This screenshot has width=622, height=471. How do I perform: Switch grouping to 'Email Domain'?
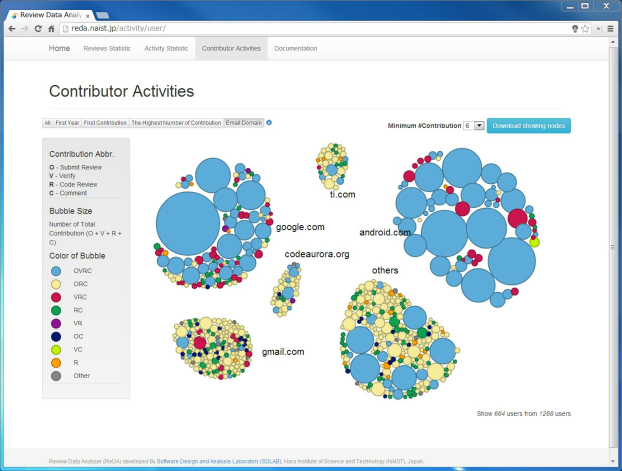243,123
